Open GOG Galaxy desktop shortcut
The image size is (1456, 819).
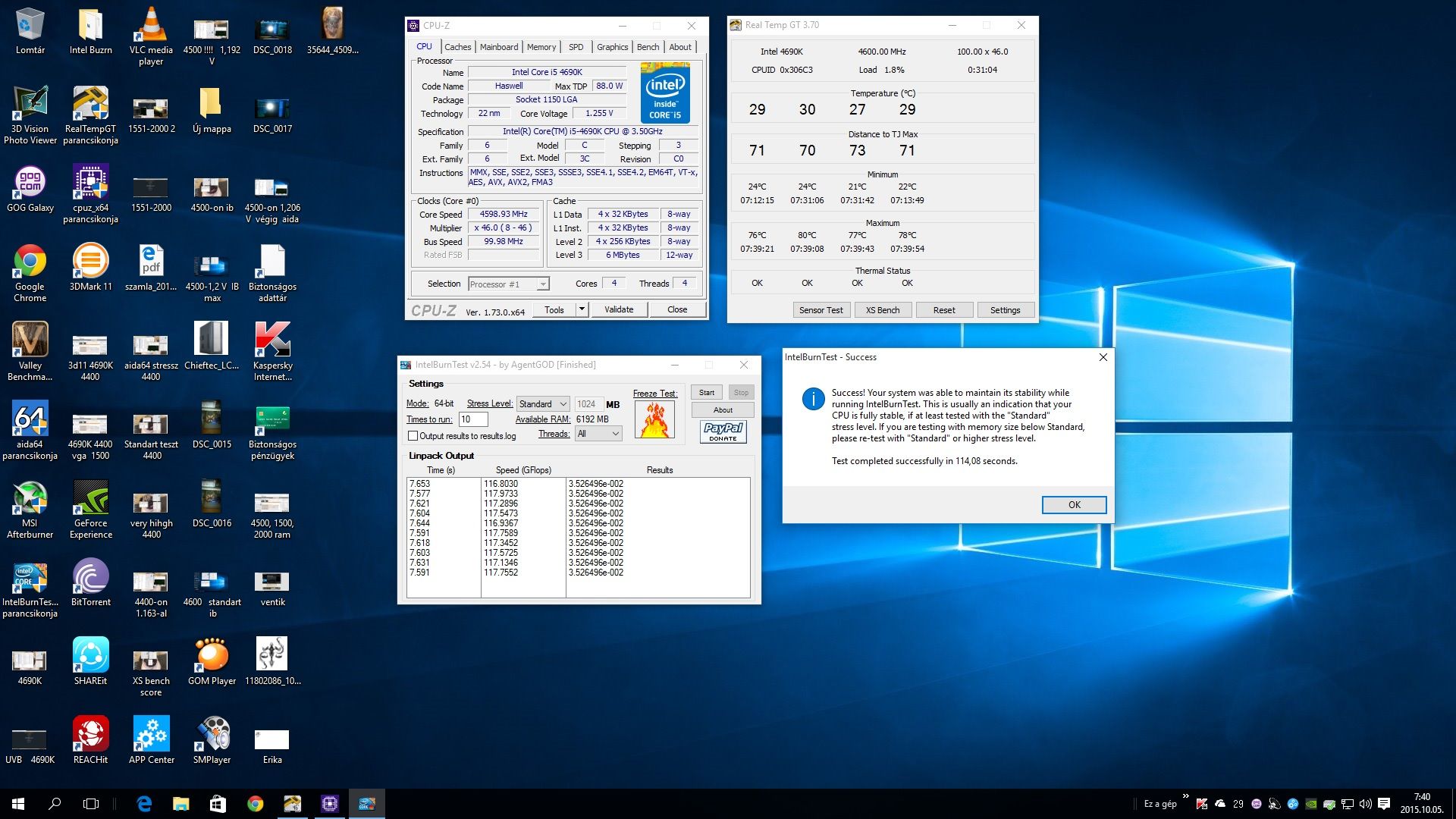coord(30,189)
